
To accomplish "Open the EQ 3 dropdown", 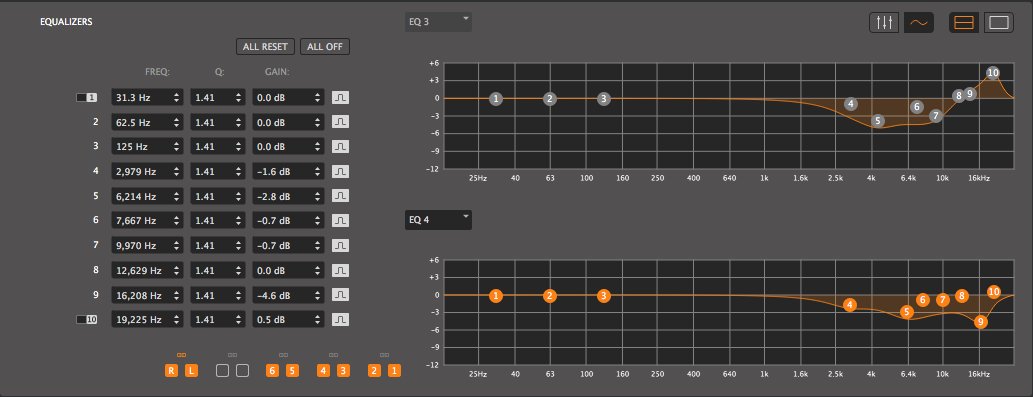I will coord(438,22).
